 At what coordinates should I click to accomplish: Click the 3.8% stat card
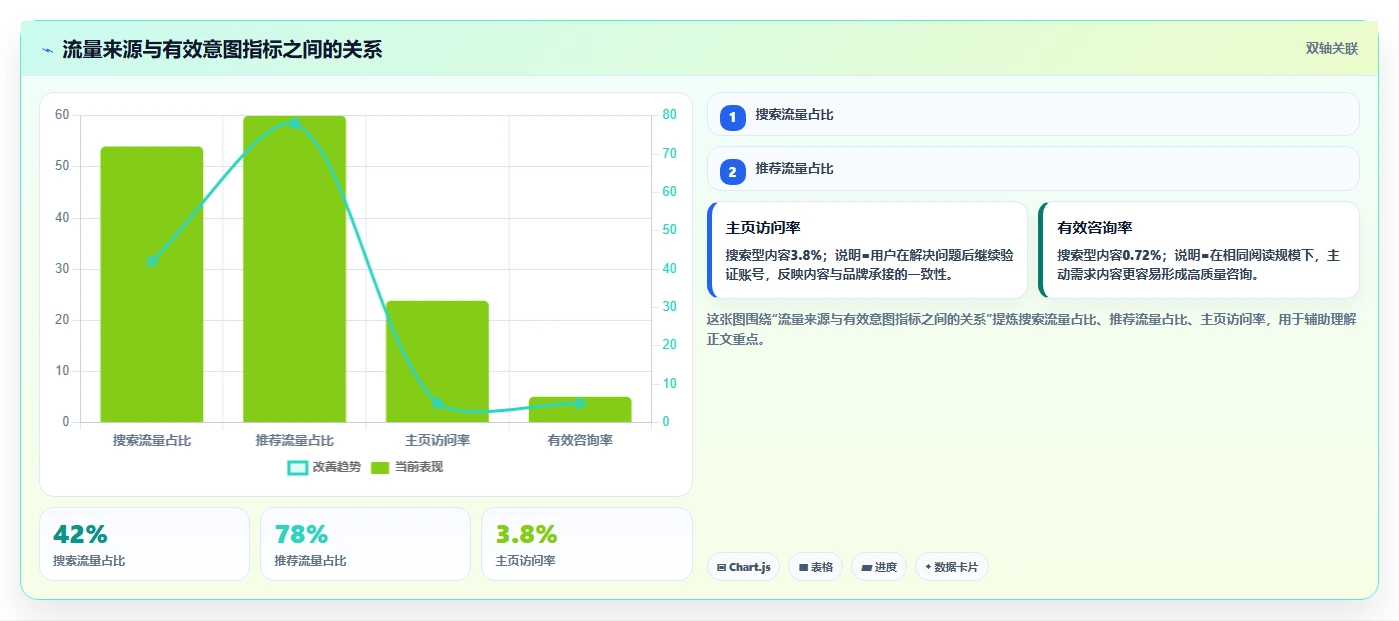587,544
